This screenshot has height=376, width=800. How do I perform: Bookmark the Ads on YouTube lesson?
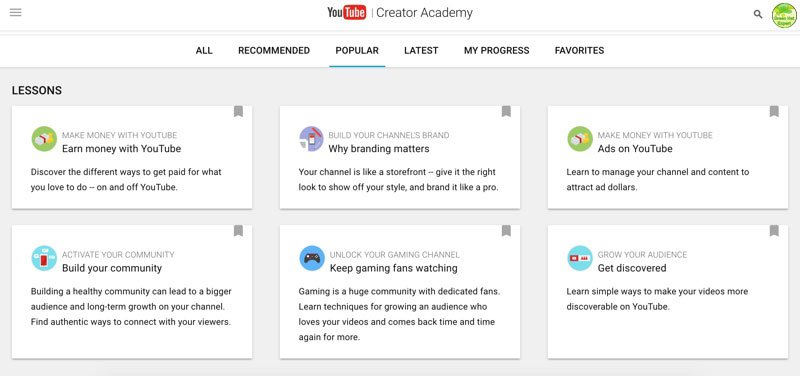(x=774, y=111)
